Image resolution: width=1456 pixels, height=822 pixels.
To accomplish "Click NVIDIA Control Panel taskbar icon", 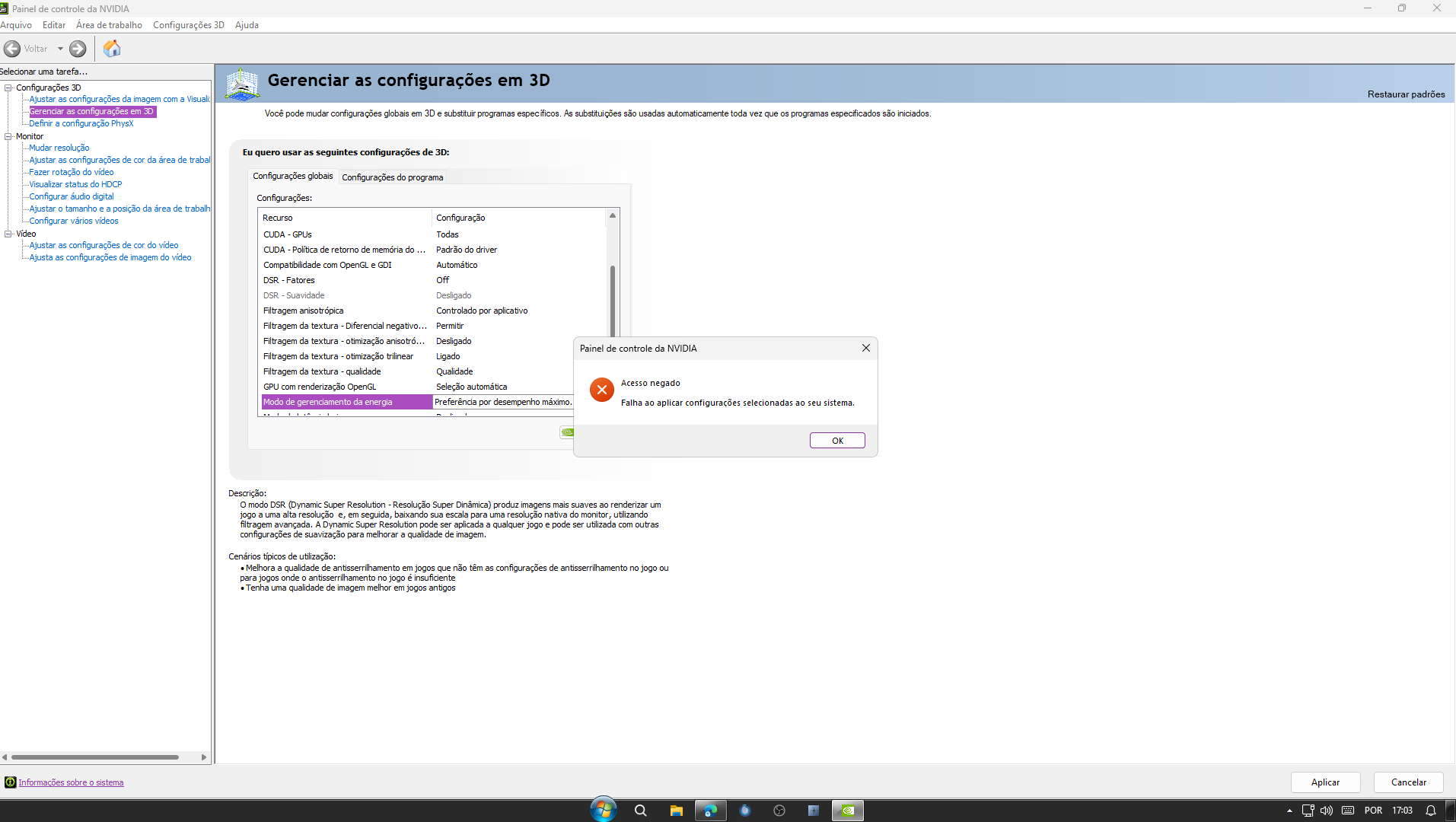I will click(x=847, y=811).
